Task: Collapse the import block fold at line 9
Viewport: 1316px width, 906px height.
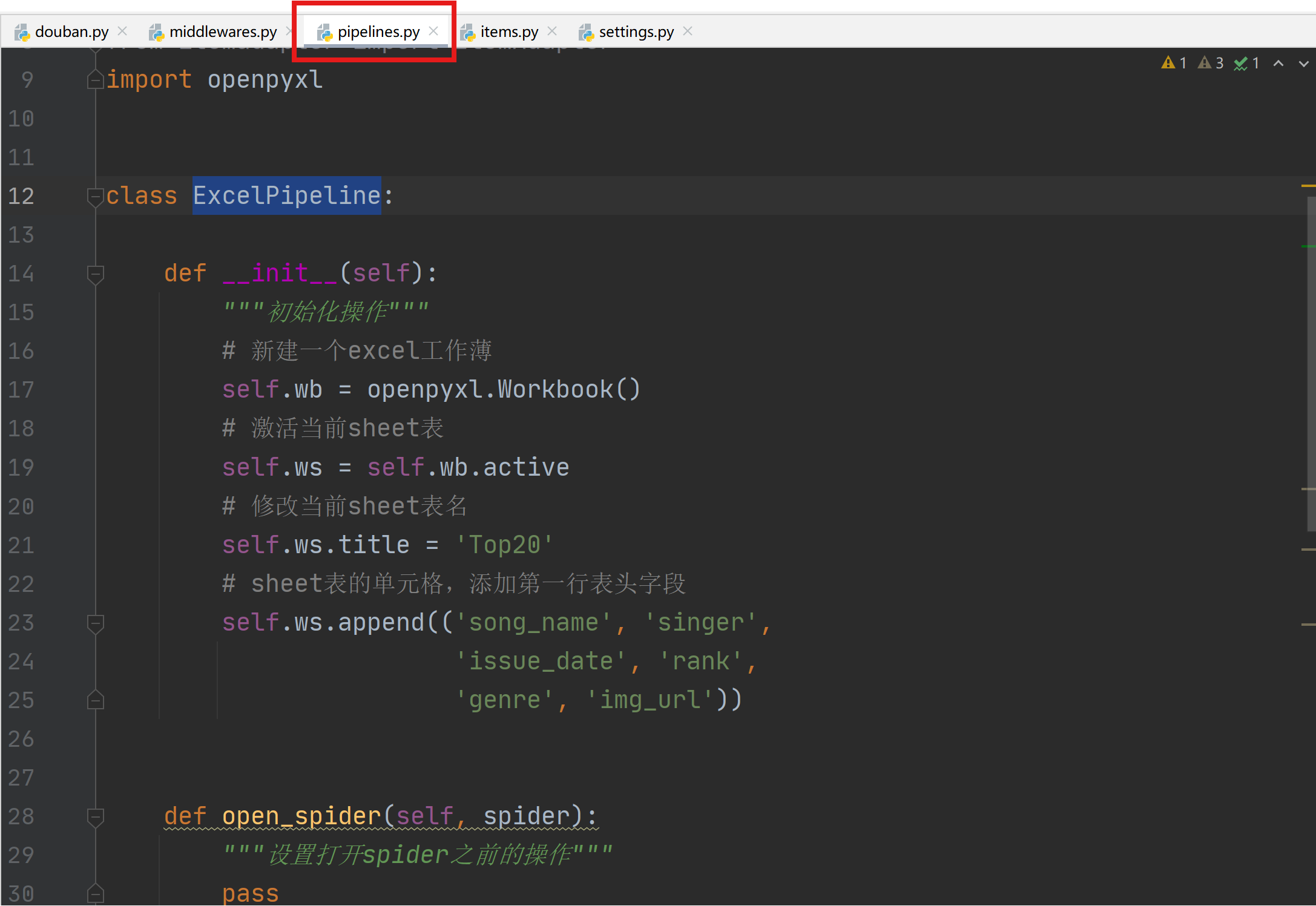Action: 95,80
